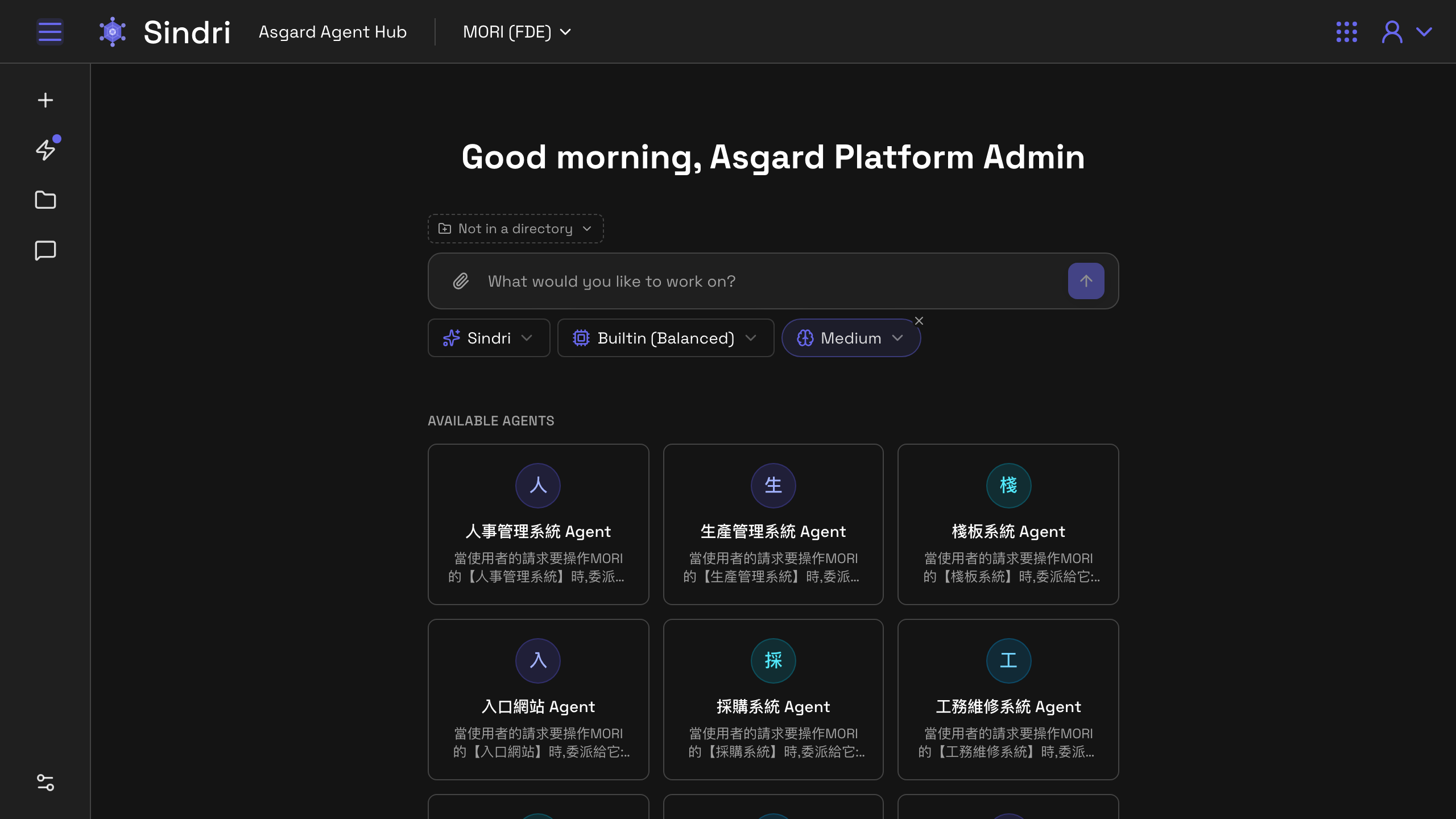Start a new session with plus icon
Viewport: 1456px width, 819px height.
point(45,100)
